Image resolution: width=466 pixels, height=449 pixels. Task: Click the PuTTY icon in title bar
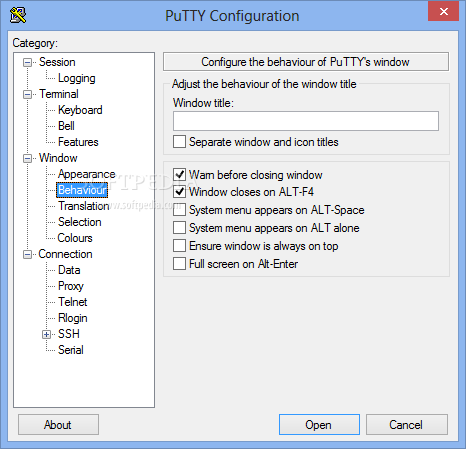pos(18,15)
